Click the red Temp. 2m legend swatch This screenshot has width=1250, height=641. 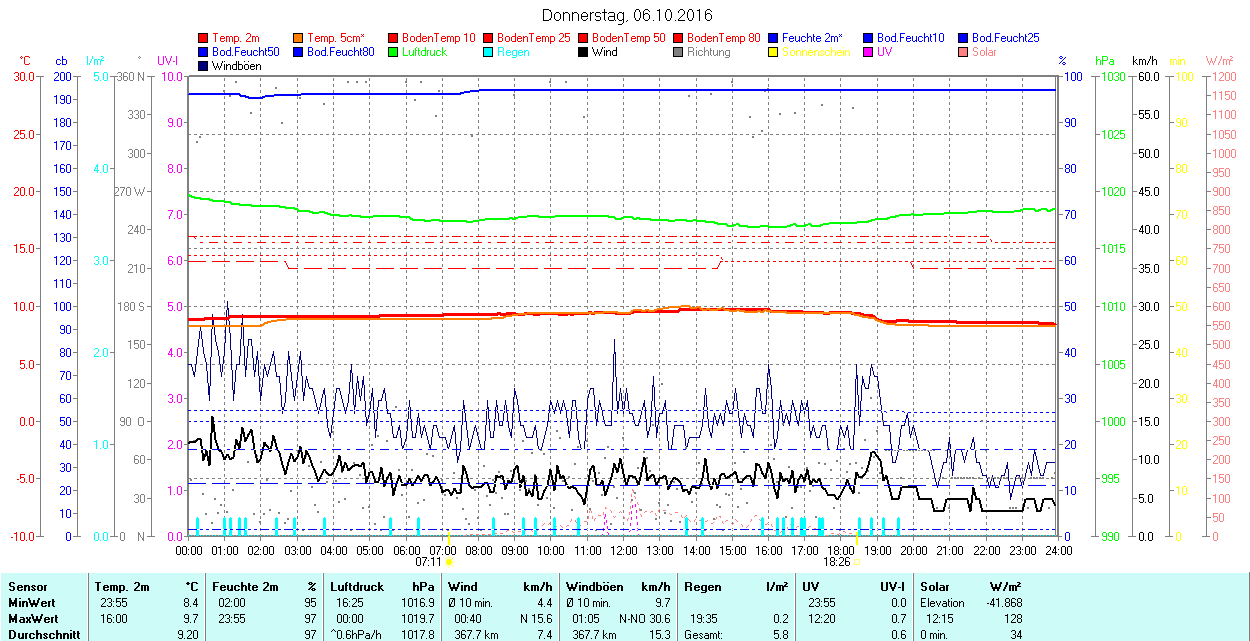[x=204, y=38]
